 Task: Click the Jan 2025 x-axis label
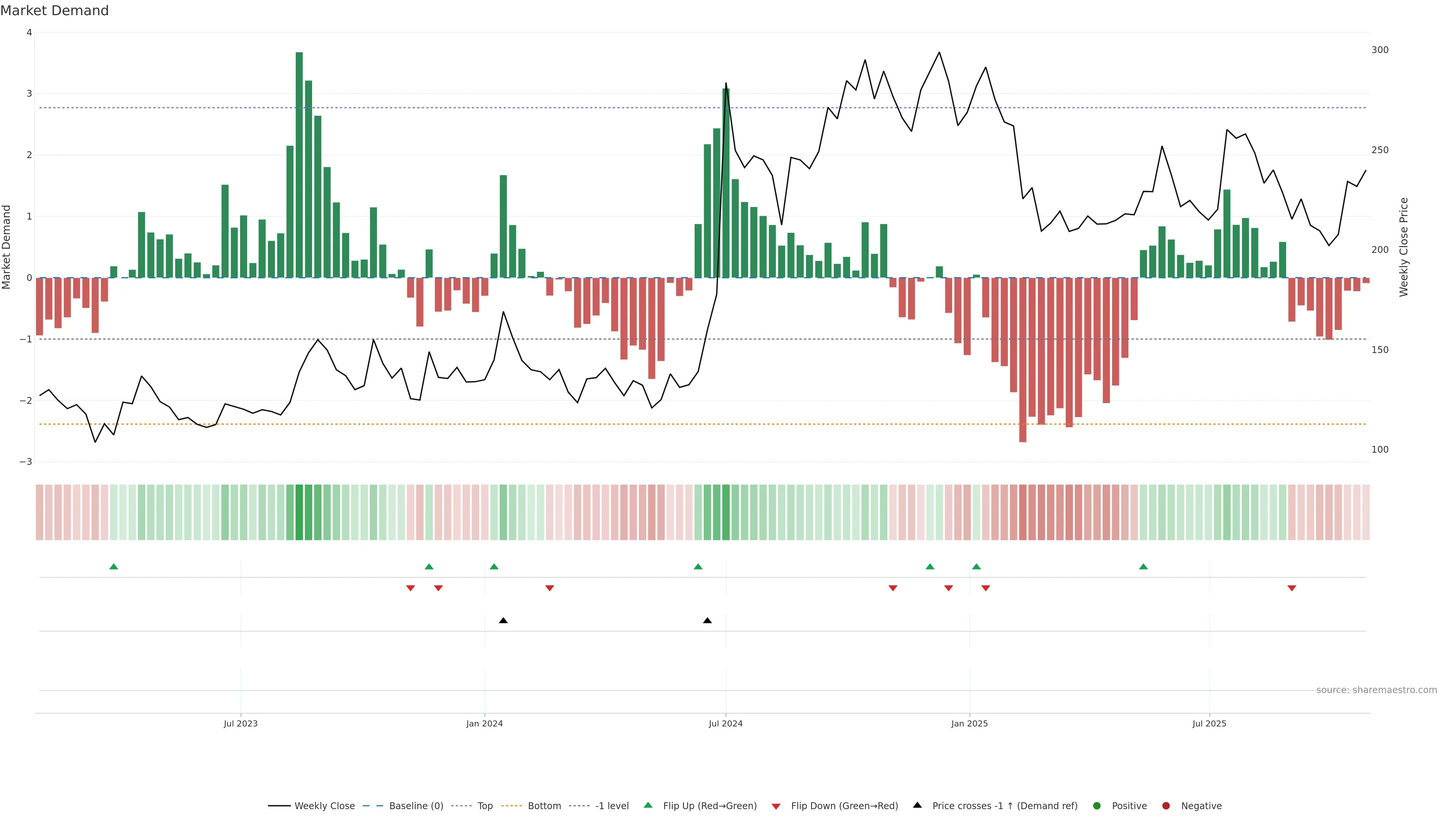point(969,723)
